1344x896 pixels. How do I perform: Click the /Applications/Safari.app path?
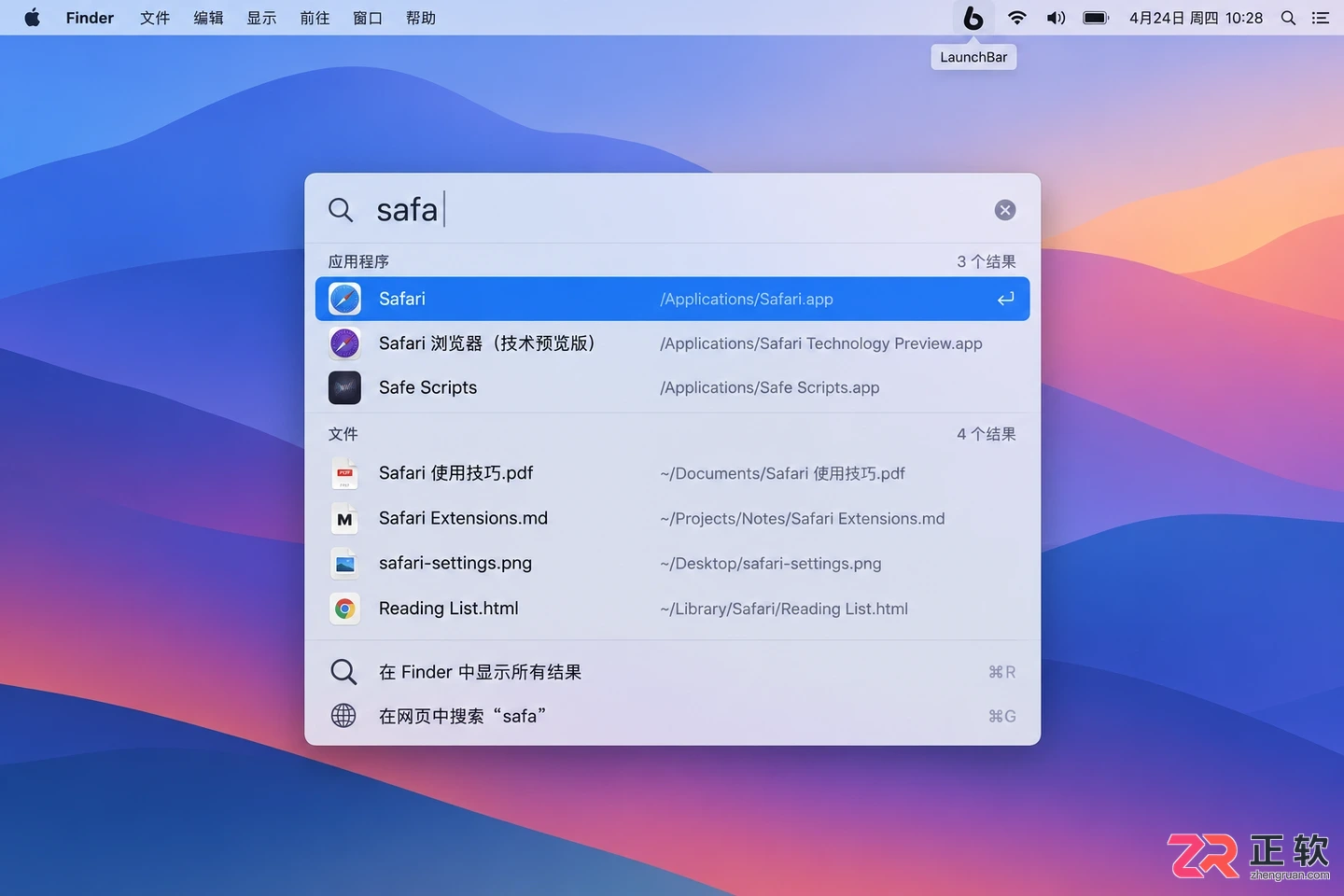[x=747, y=299]
